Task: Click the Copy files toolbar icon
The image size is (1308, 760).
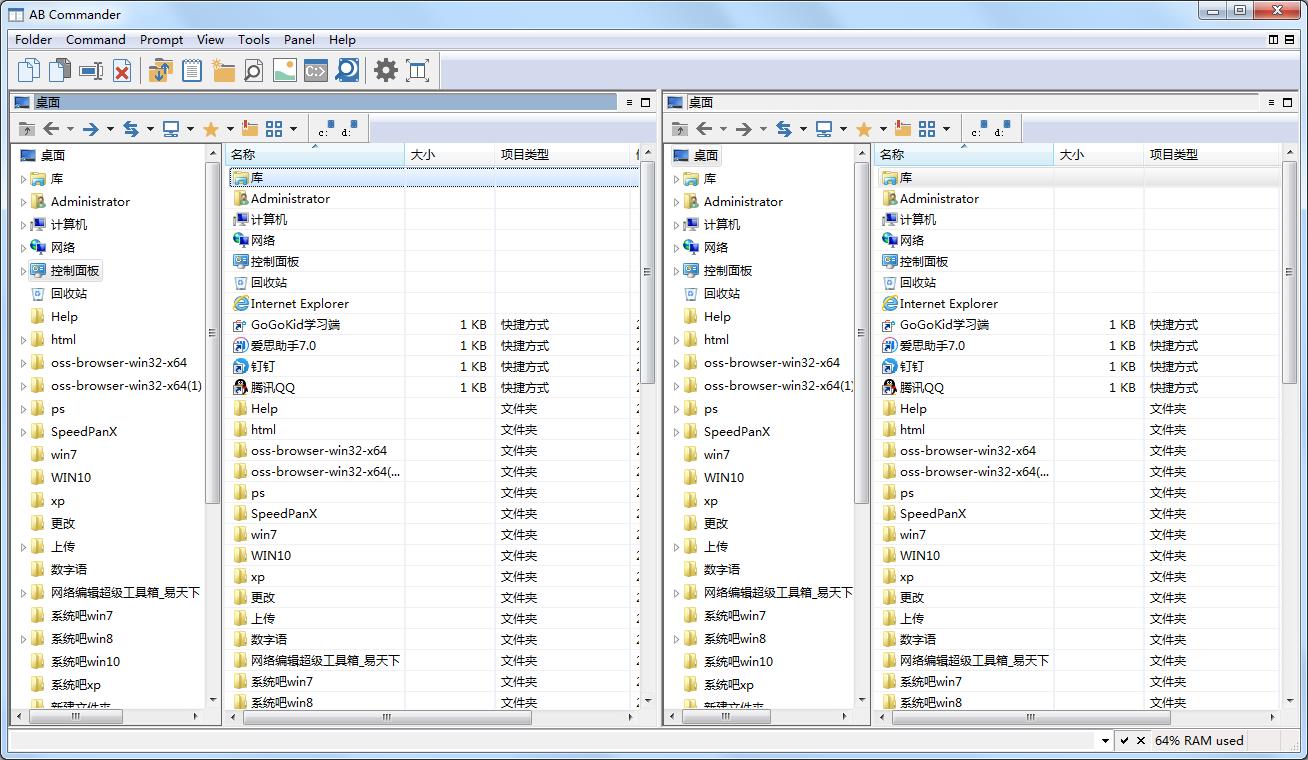Action: 29,70
